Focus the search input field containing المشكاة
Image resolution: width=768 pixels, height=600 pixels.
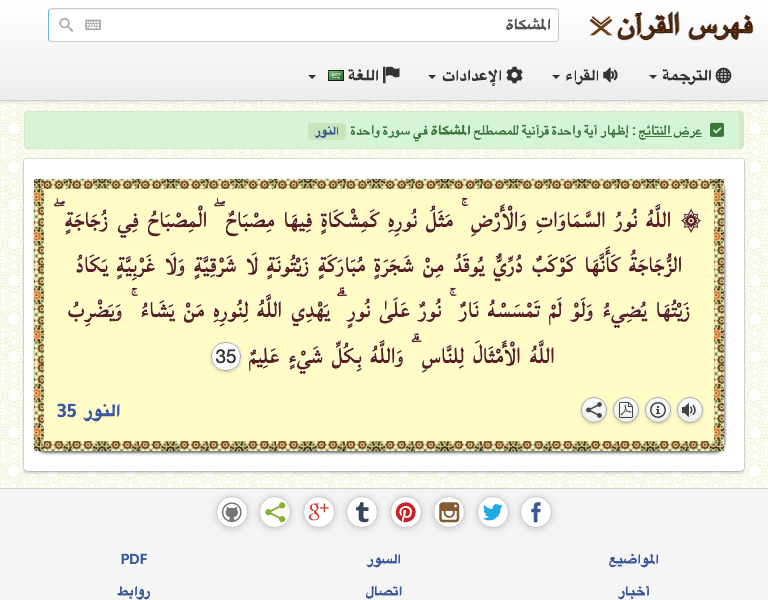point(303,25)
